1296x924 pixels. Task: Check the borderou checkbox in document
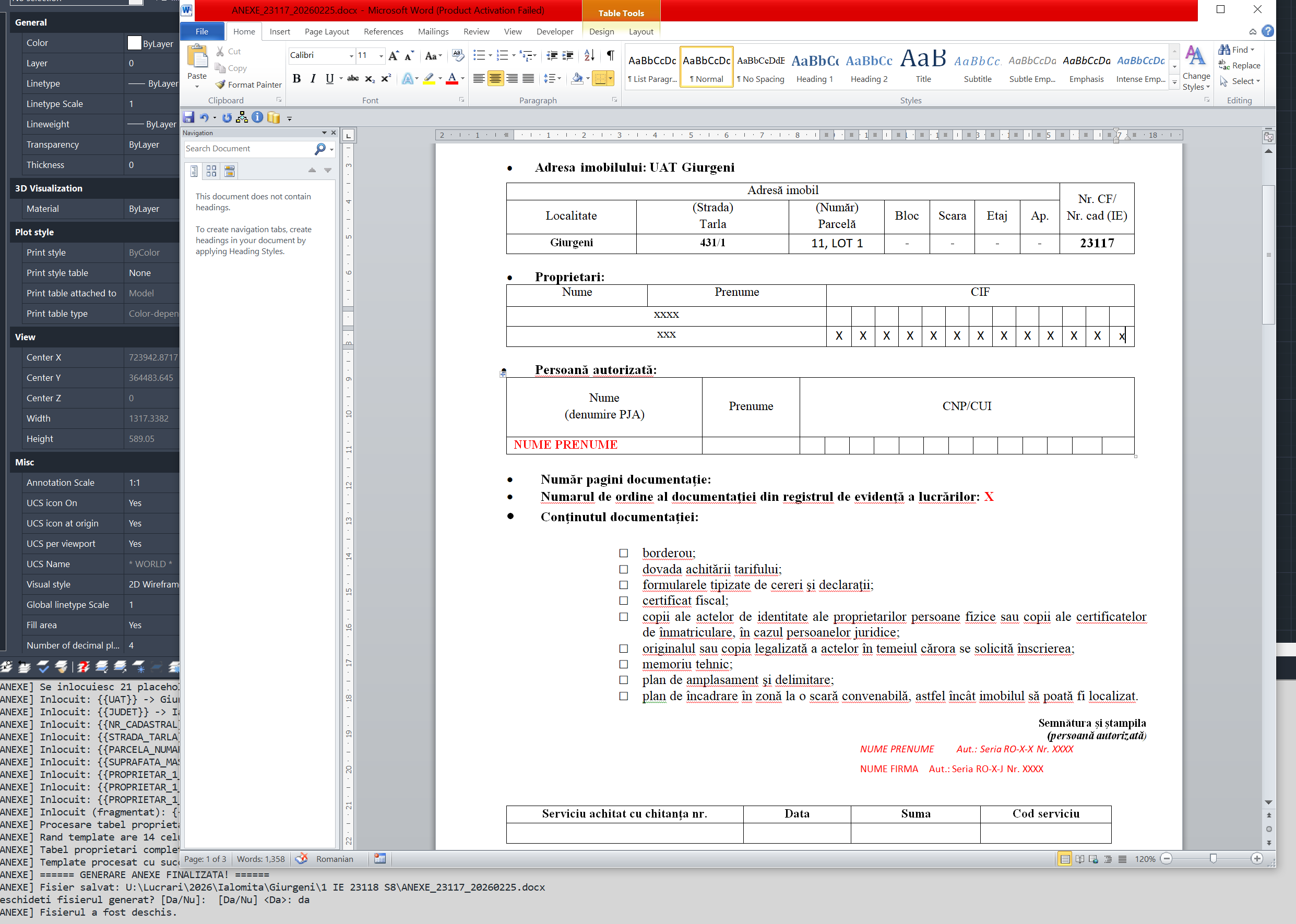624,553
